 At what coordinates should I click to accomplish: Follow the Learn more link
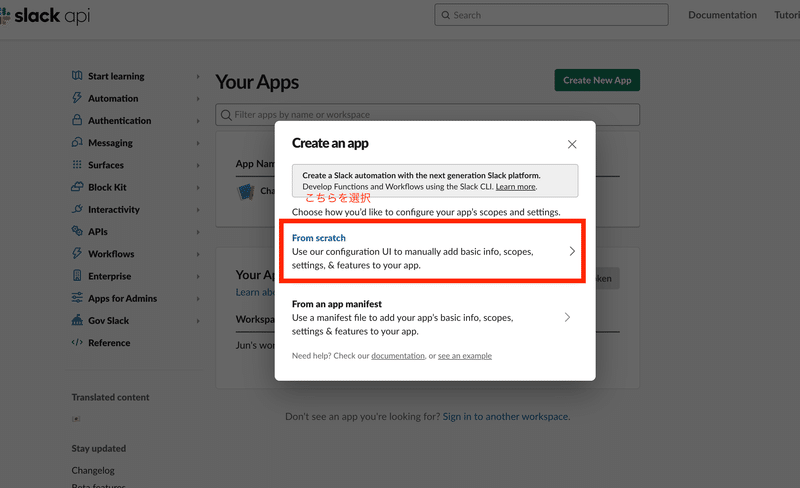(x=515, y=187)
